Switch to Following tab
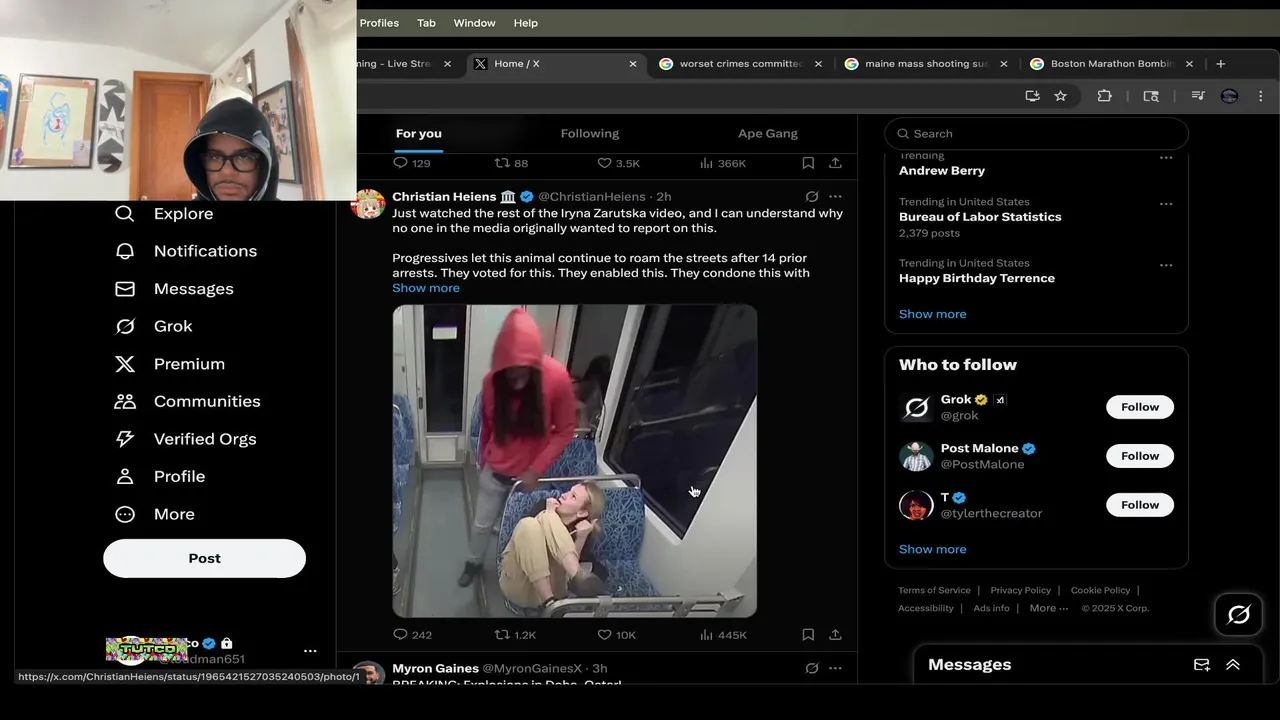 click(x=590, y=134)
